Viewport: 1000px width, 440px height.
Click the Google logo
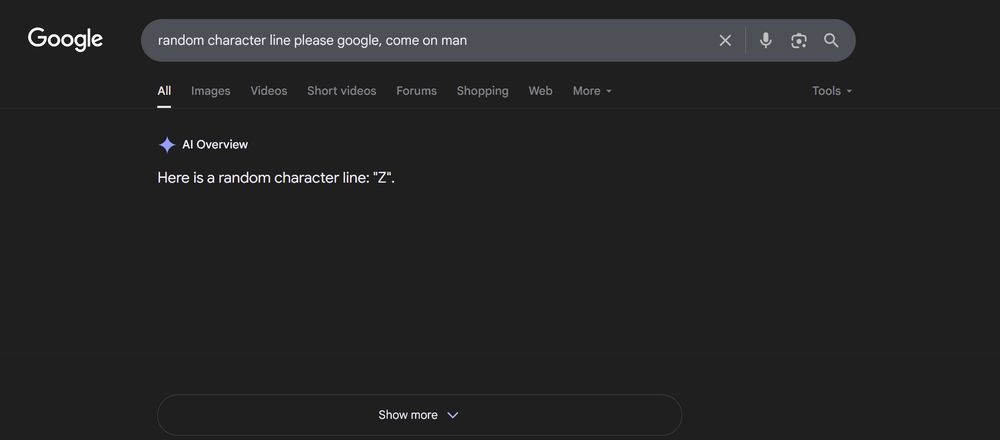[65, 39]
